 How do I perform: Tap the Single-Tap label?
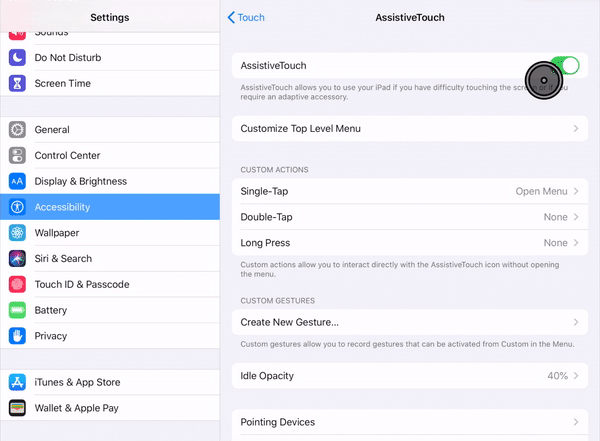pyautogui.click(x=264, y=191)
